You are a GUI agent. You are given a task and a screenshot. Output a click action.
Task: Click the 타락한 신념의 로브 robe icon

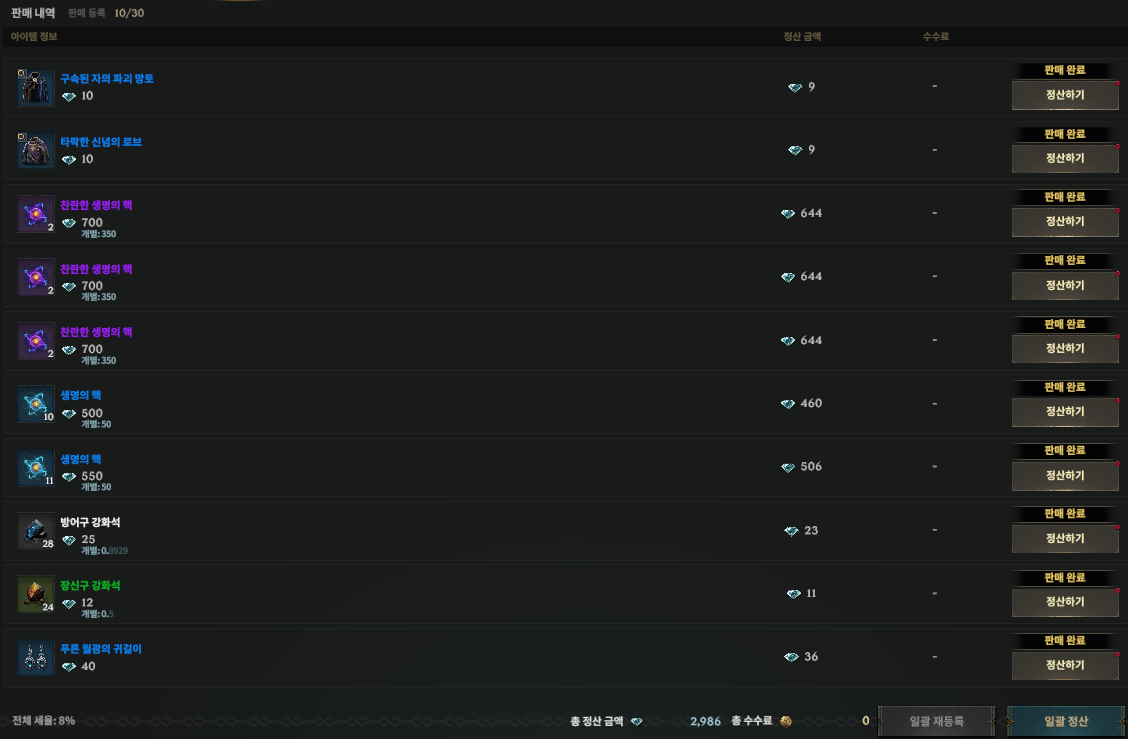36,150
